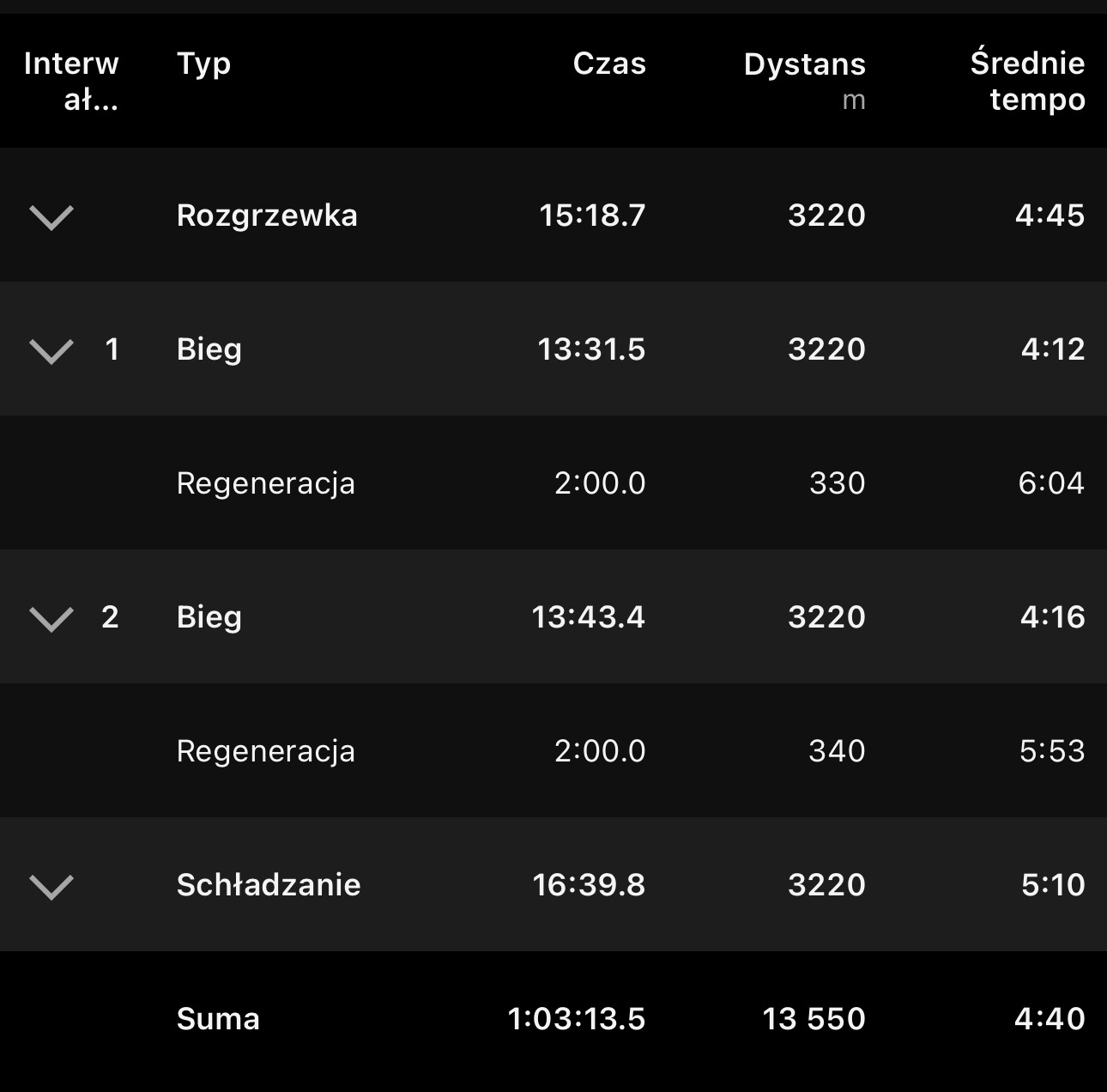Select the first Regeneracja row label
Image resolution: width=1107 pixels, height=1092 pixels.
(265, 483)
